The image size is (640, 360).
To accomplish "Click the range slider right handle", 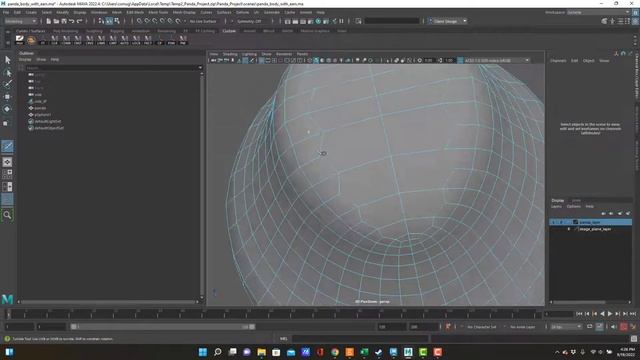I will pyautogui.click(x=252, y=327).
